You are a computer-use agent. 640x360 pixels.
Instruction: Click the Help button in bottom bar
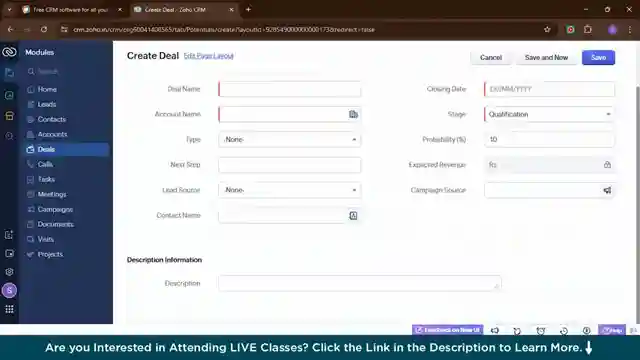(612, 330)
